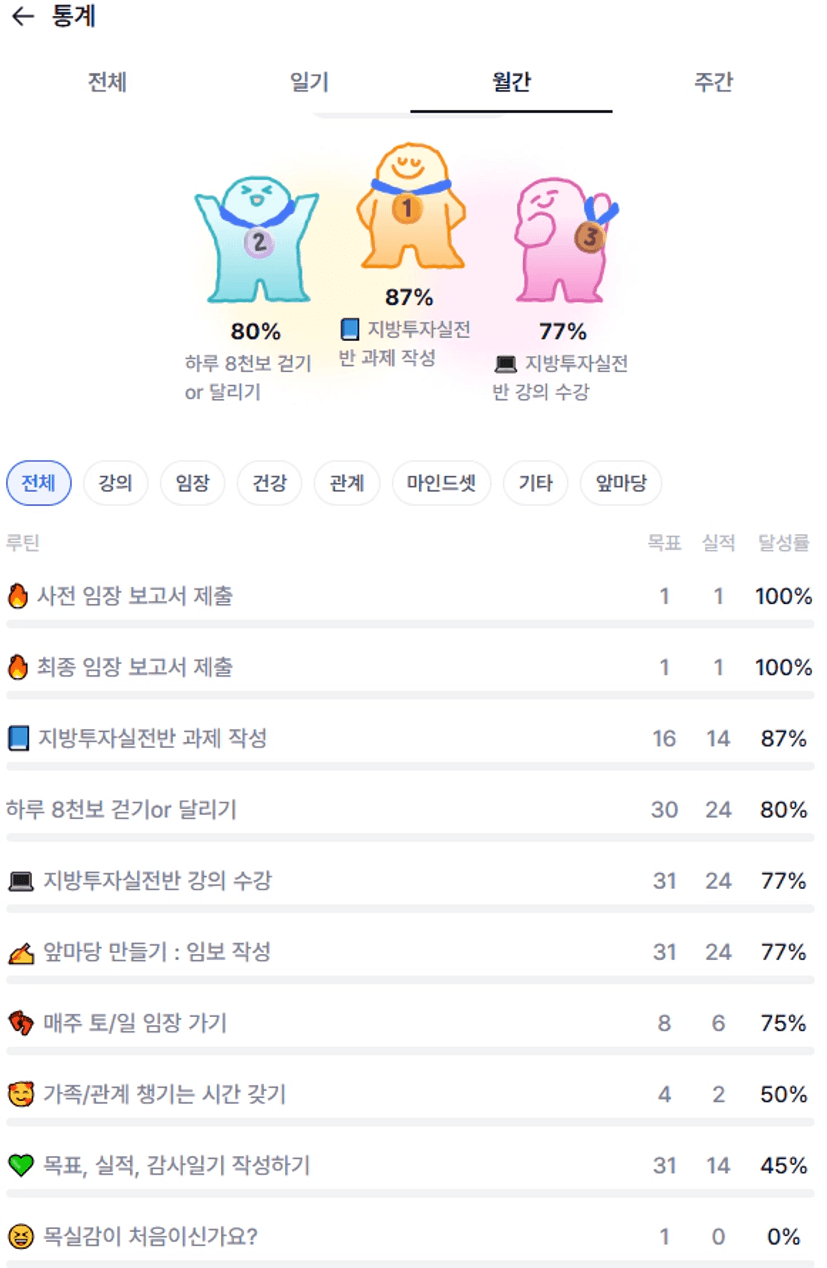Viewport: 827px width, 1268px height.
Task: Click the orange first-place medal character
Action: coord(408,205)
